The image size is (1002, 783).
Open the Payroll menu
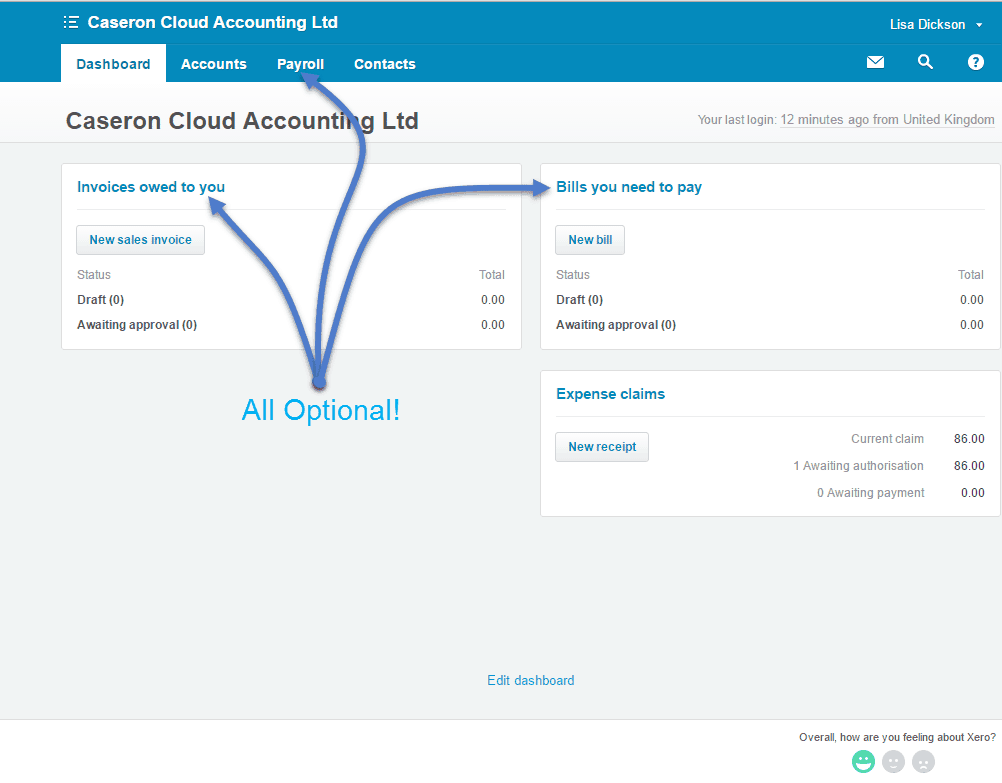(300, 64)
